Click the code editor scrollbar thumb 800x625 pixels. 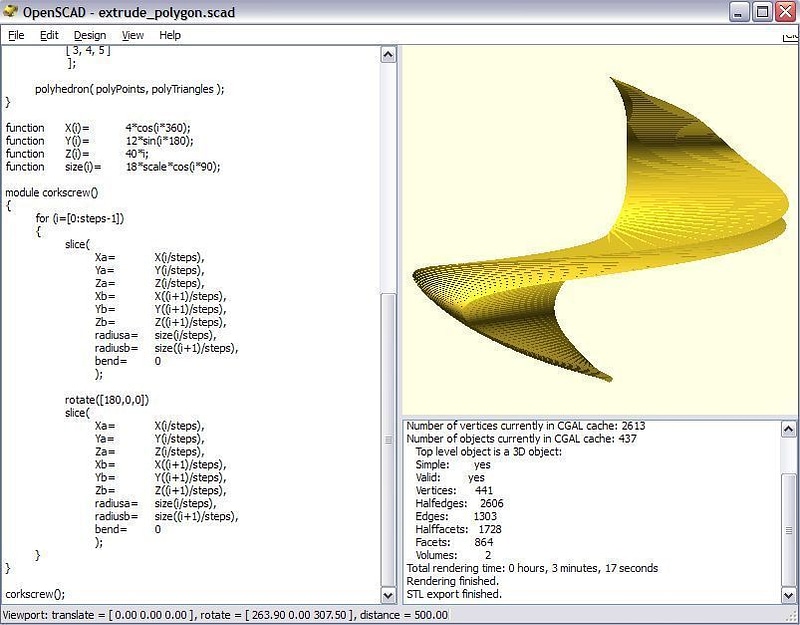388,440
